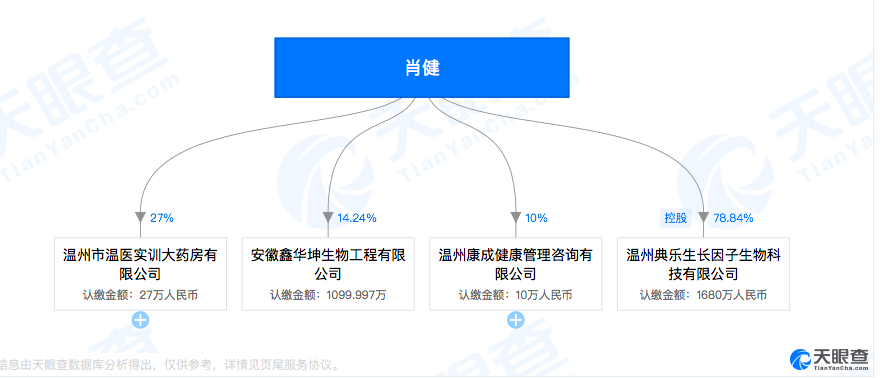Click 认缴金额：1099.997万 text
Screen dimensions: 889x378
pyautogui.click(x=328, y=295)
